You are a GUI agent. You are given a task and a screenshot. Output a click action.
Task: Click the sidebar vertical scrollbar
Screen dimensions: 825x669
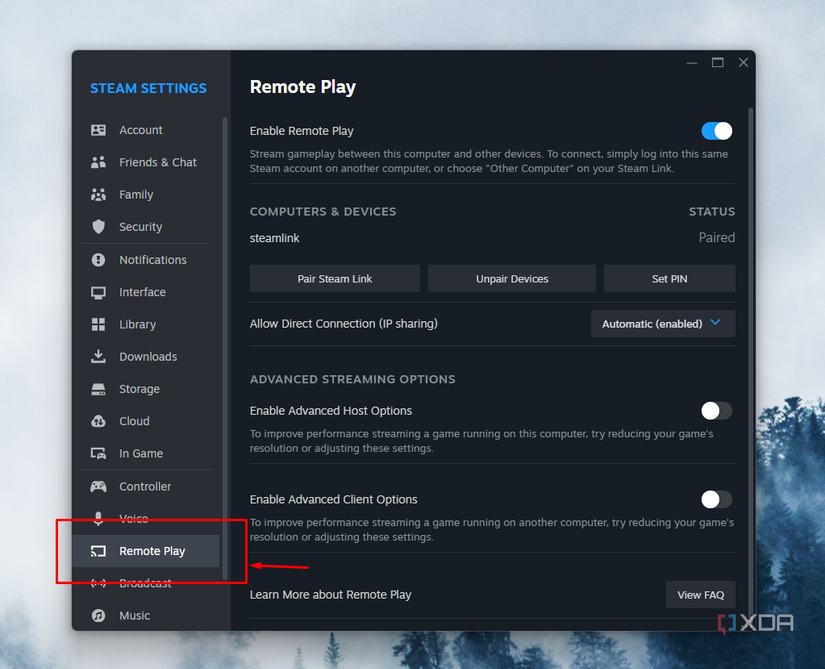tap(225, 348)
